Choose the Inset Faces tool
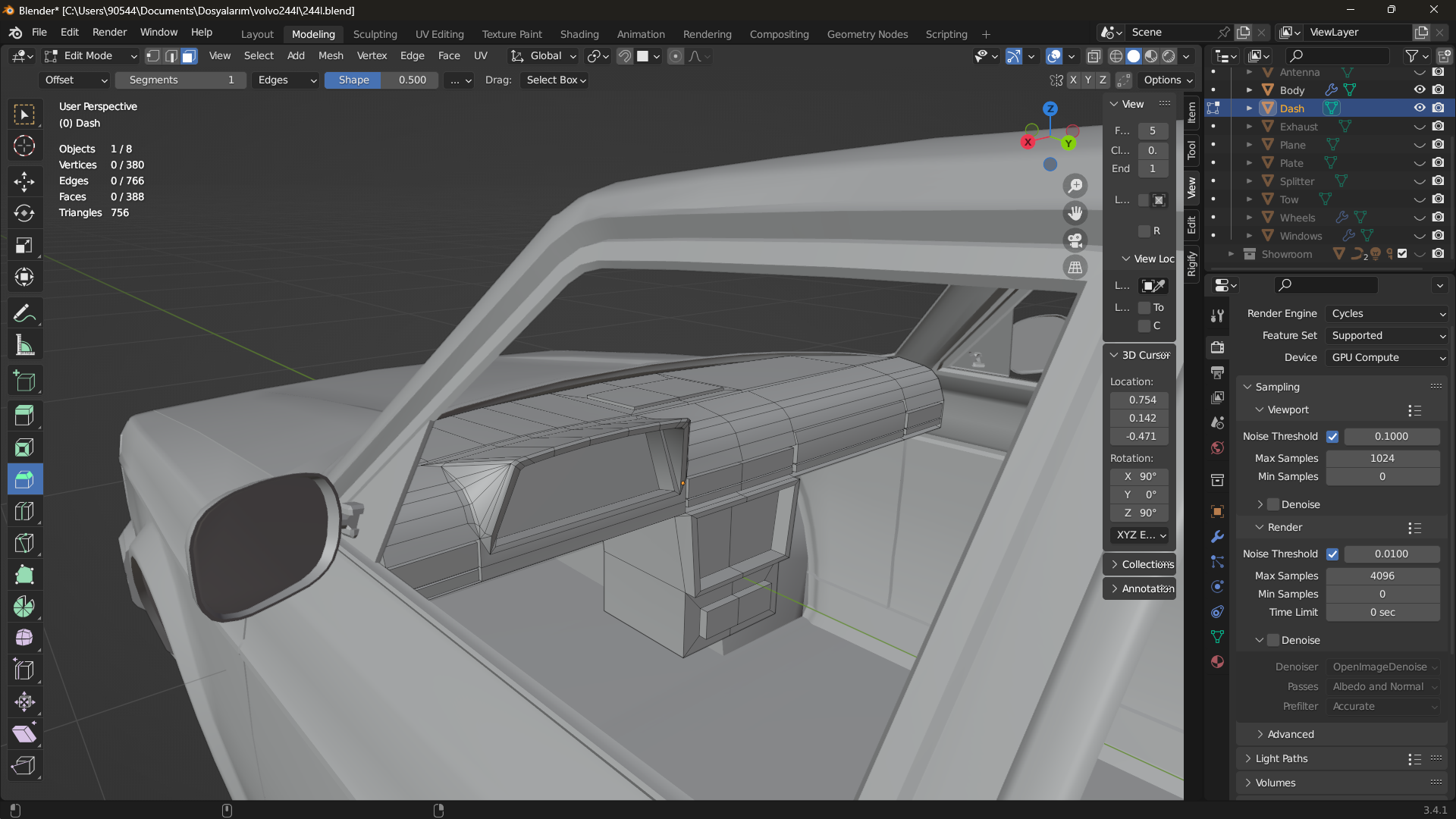Viewport: 1456px width, 819px height. click(x=24, y=447)
